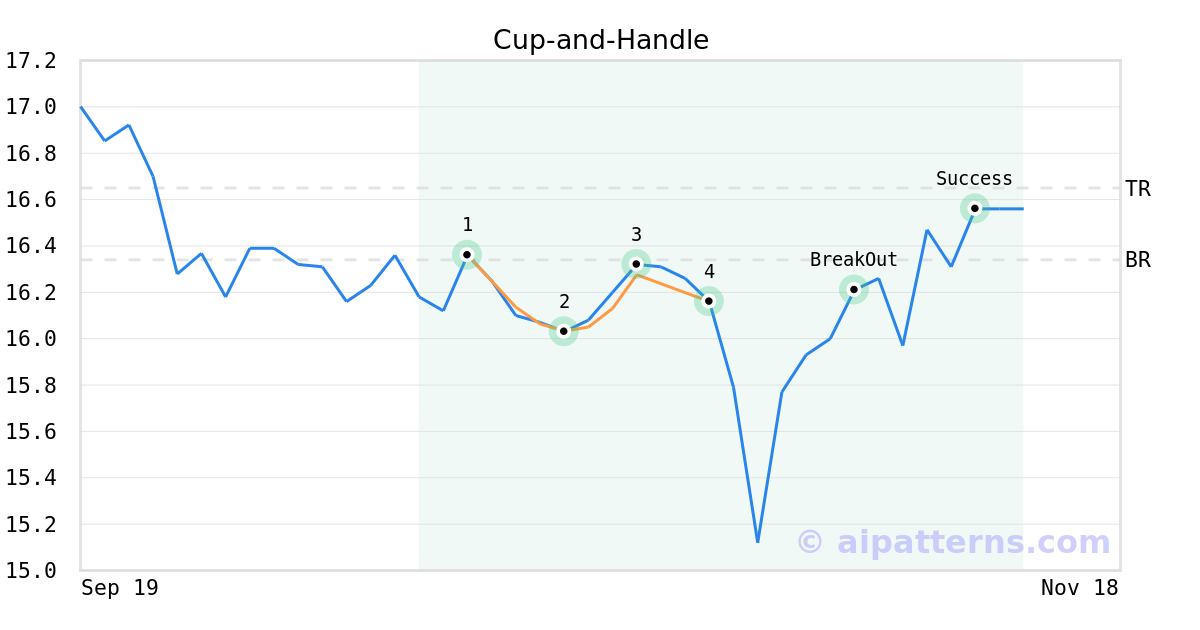Screen dimensions: 1200x630
Task: Click the Cup-and-Handle chart title
Action: (600, 40)
